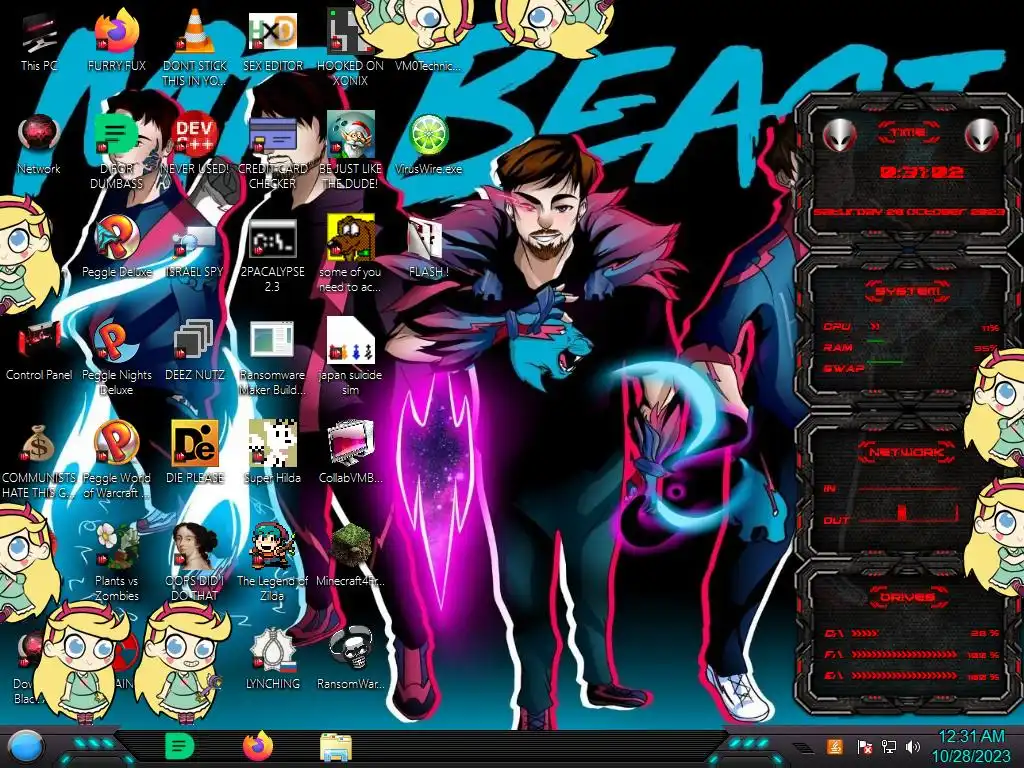Screen dimensions: 1024x768
Task: Click the network tray icon
Action: (x=888, y=746)
